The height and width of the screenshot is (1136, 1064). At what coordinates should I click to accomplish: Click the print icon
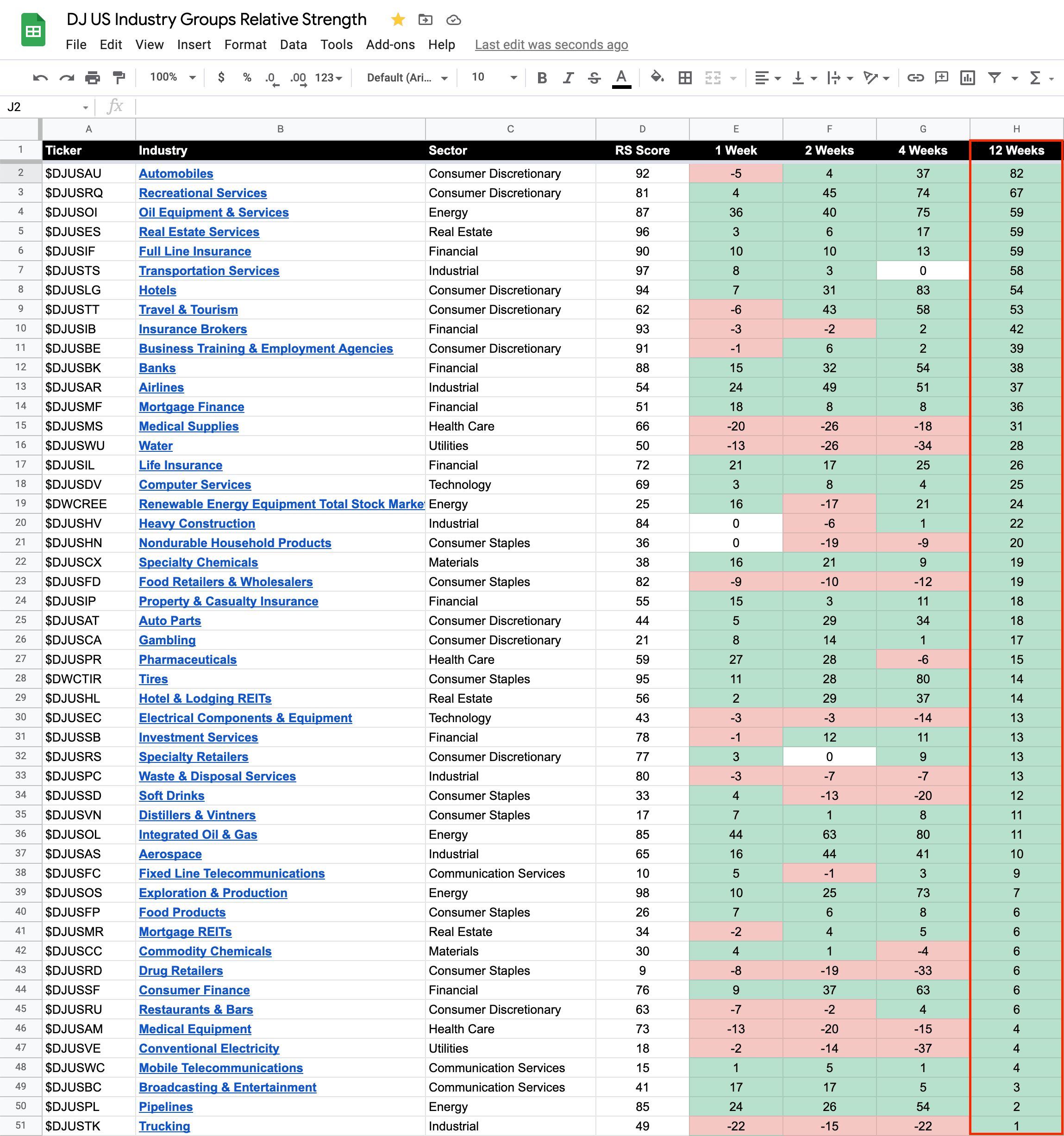coord(92,78)
